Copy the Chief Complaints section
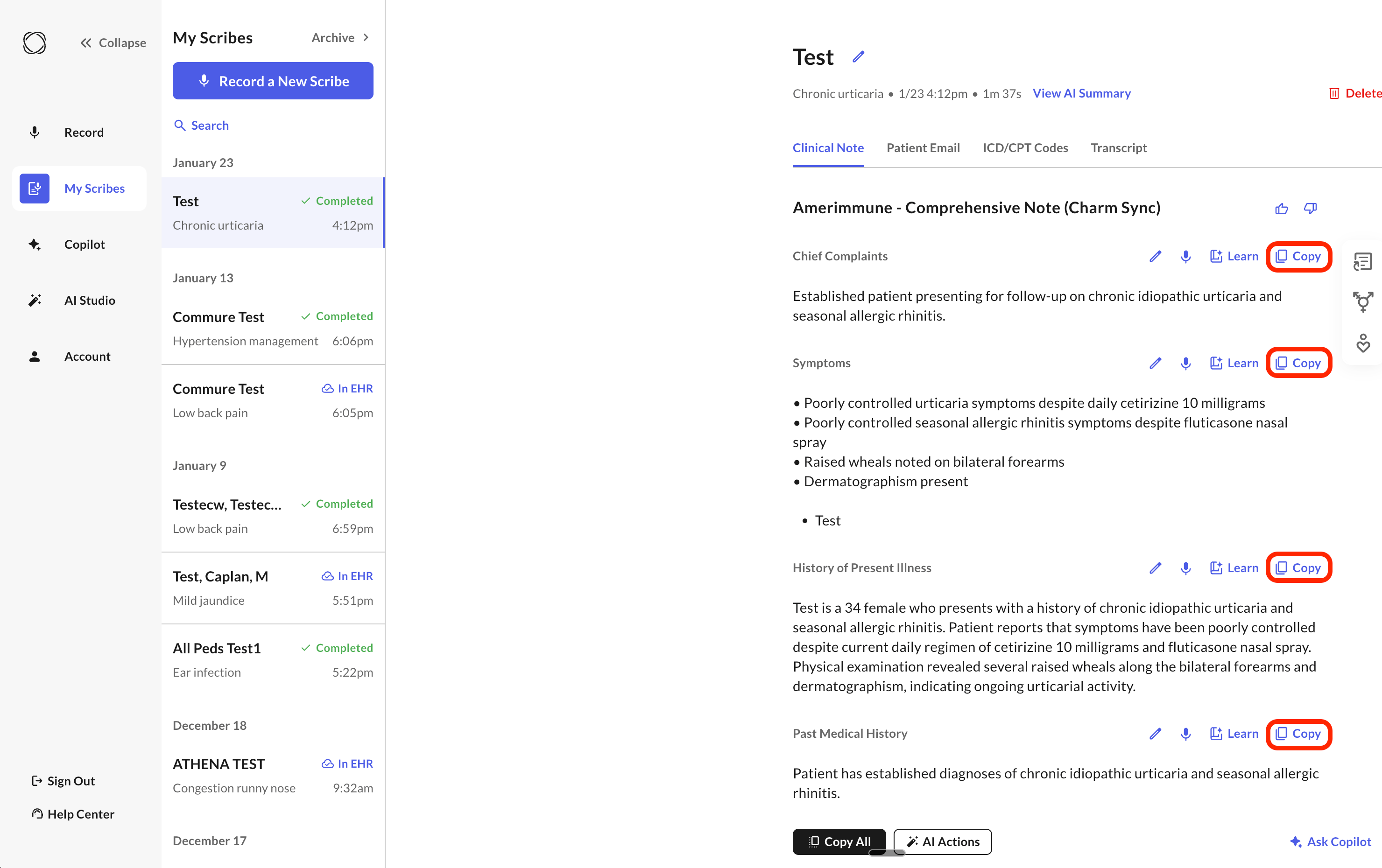Viewport: 1382px width, 868px height. pyautogui.click(x=1298, y=257)
